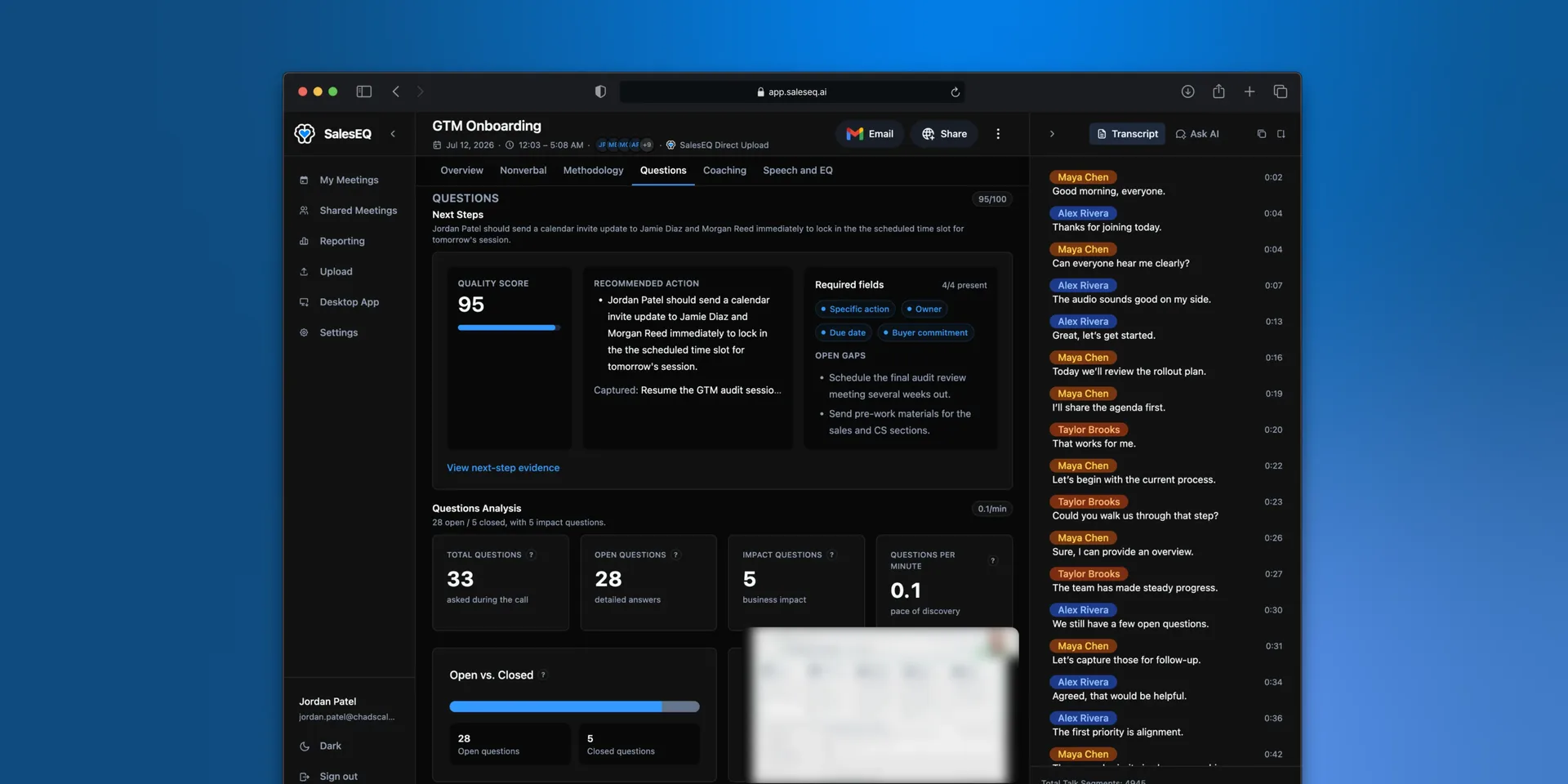
Task: Toggle the browser sidebar panel icon
Action: (x=364, y=91)
